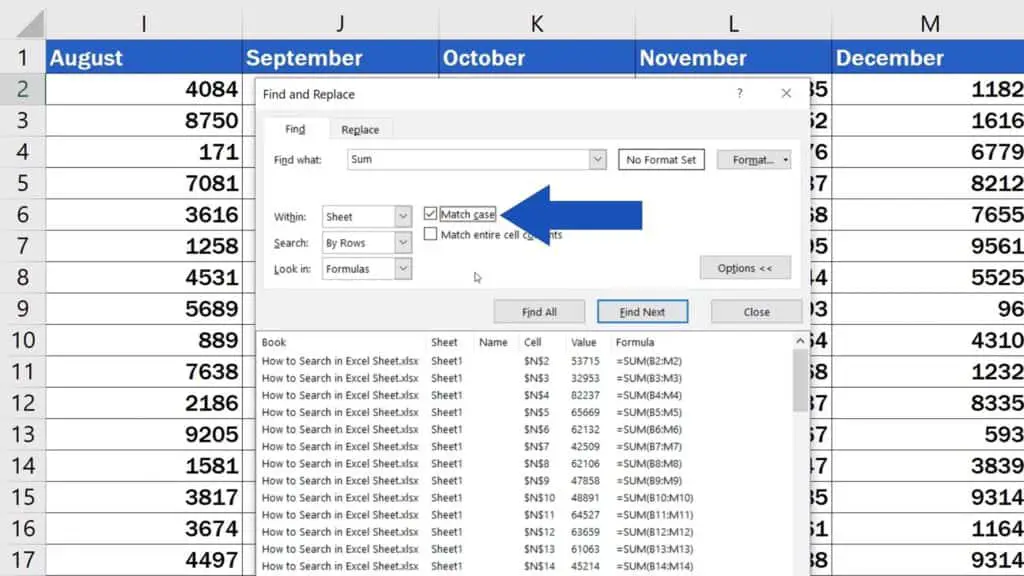Select result row for cell $N$2

coord(526,360)
